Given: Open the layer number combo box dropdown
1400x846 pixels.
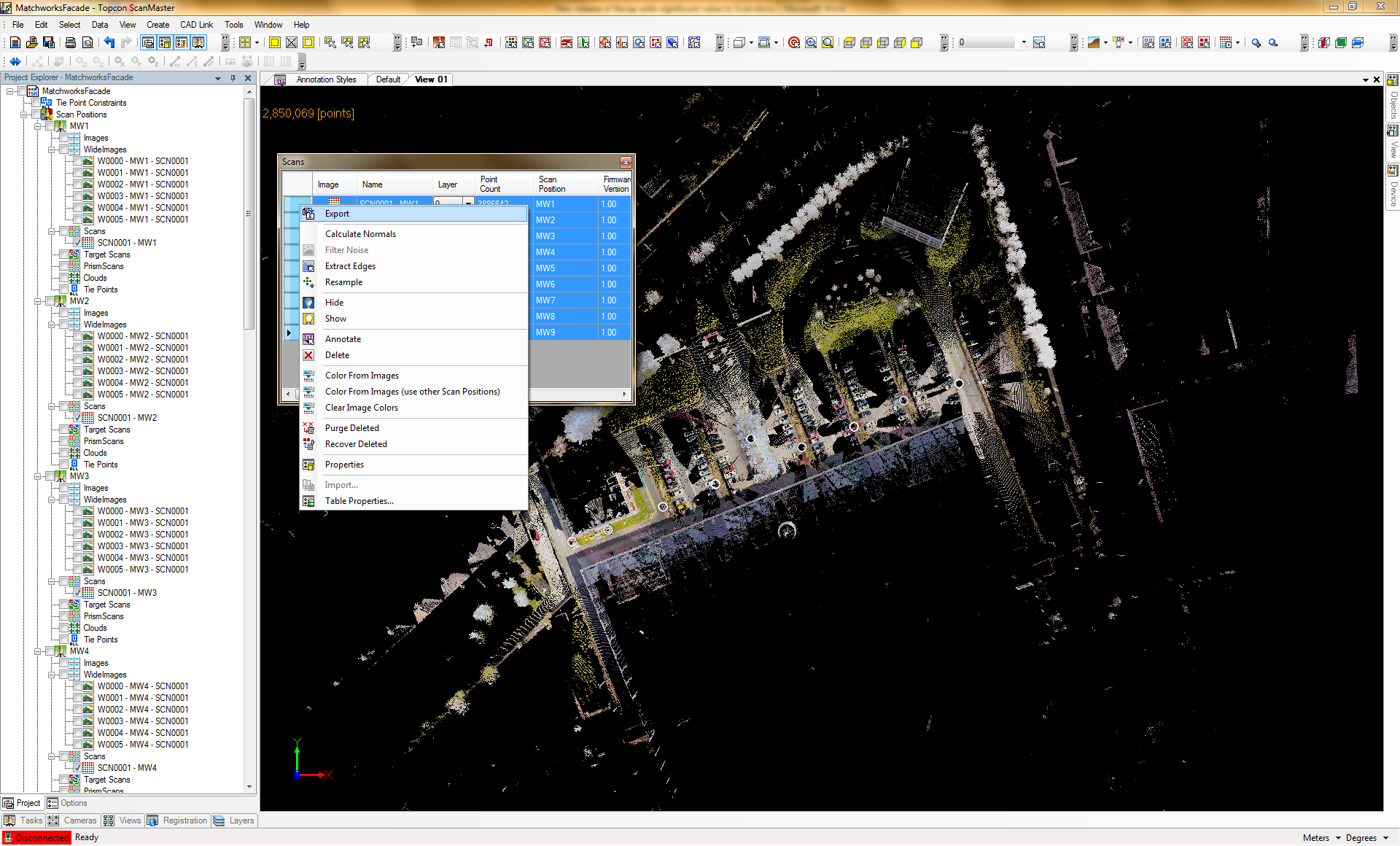Looking at the screenshot, I should coord(1024,43).
